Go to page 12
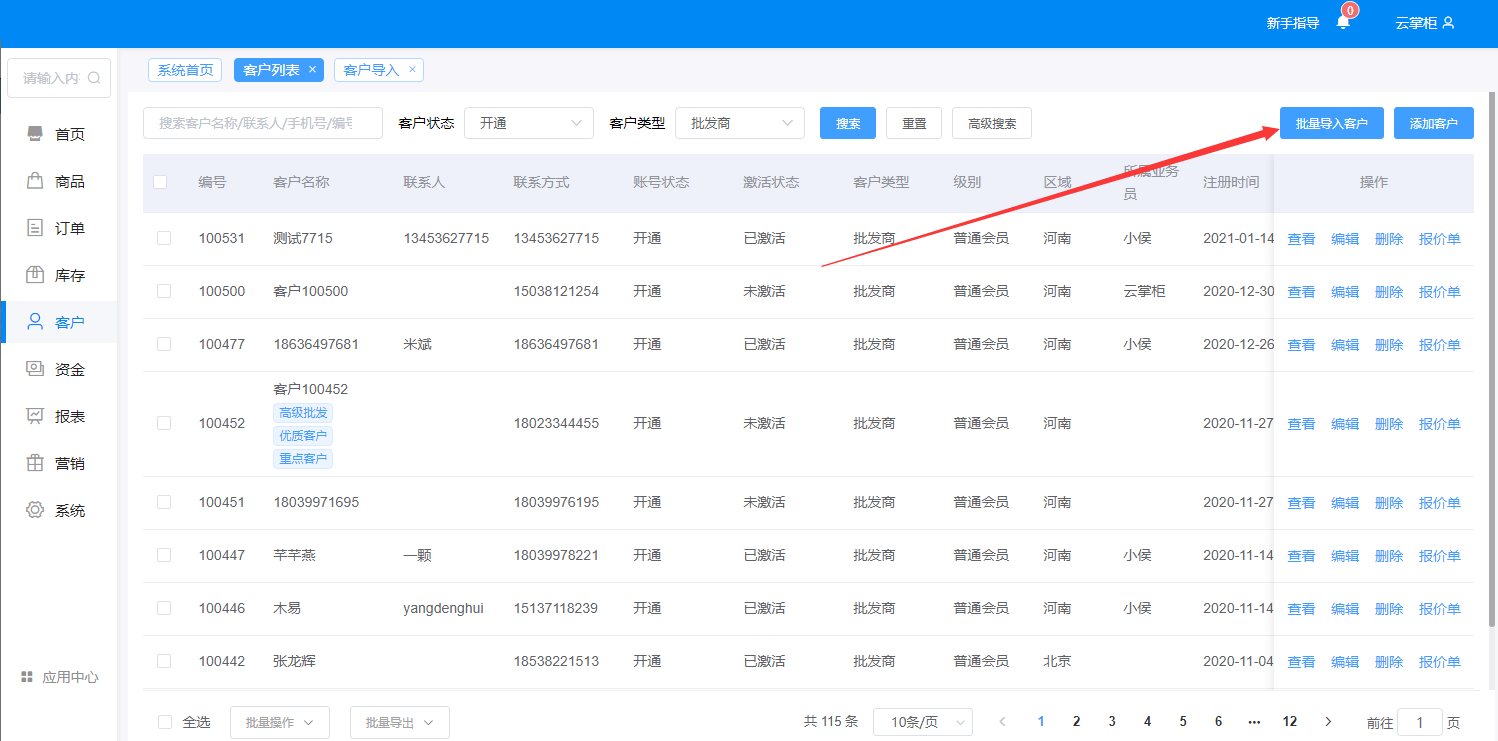Viewport: 1498px width, 741px height. coord(1290,722)
